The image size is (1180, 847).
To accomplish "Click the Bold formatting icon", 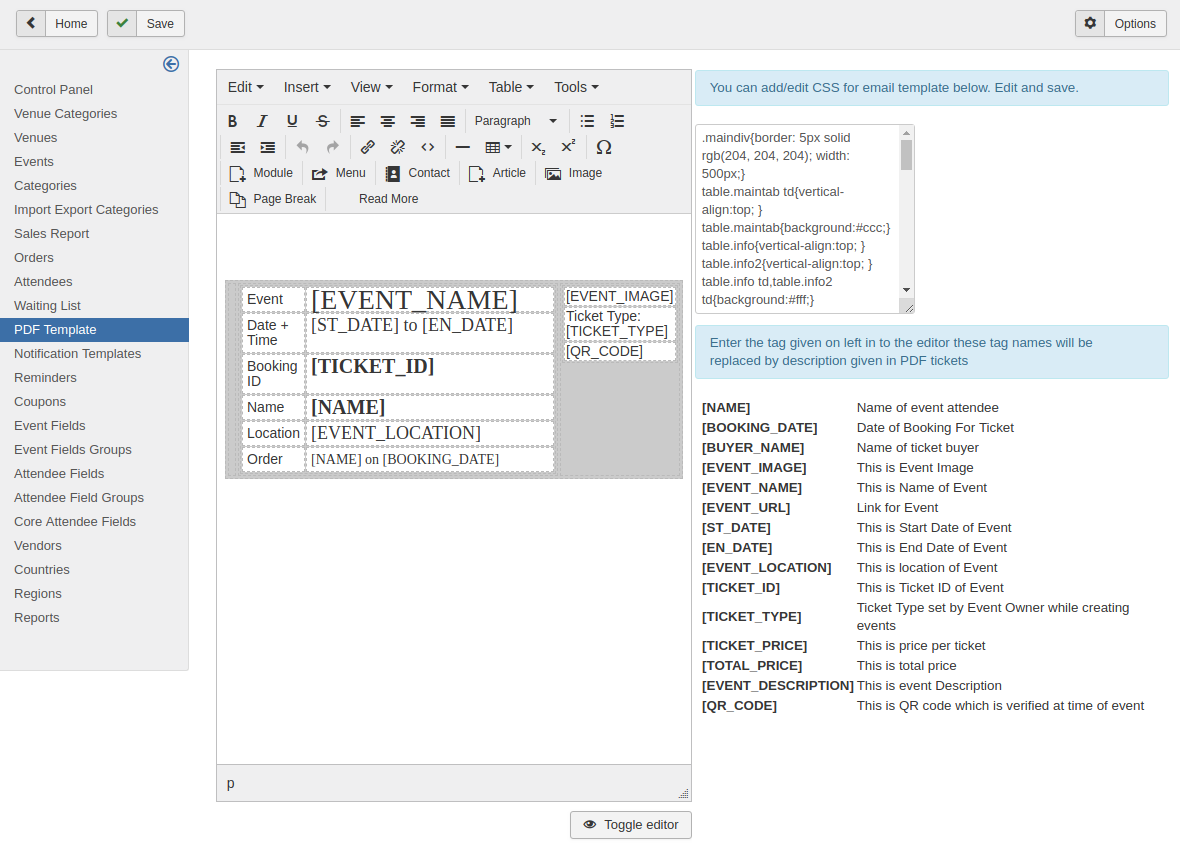I will [x=232, y=121].
